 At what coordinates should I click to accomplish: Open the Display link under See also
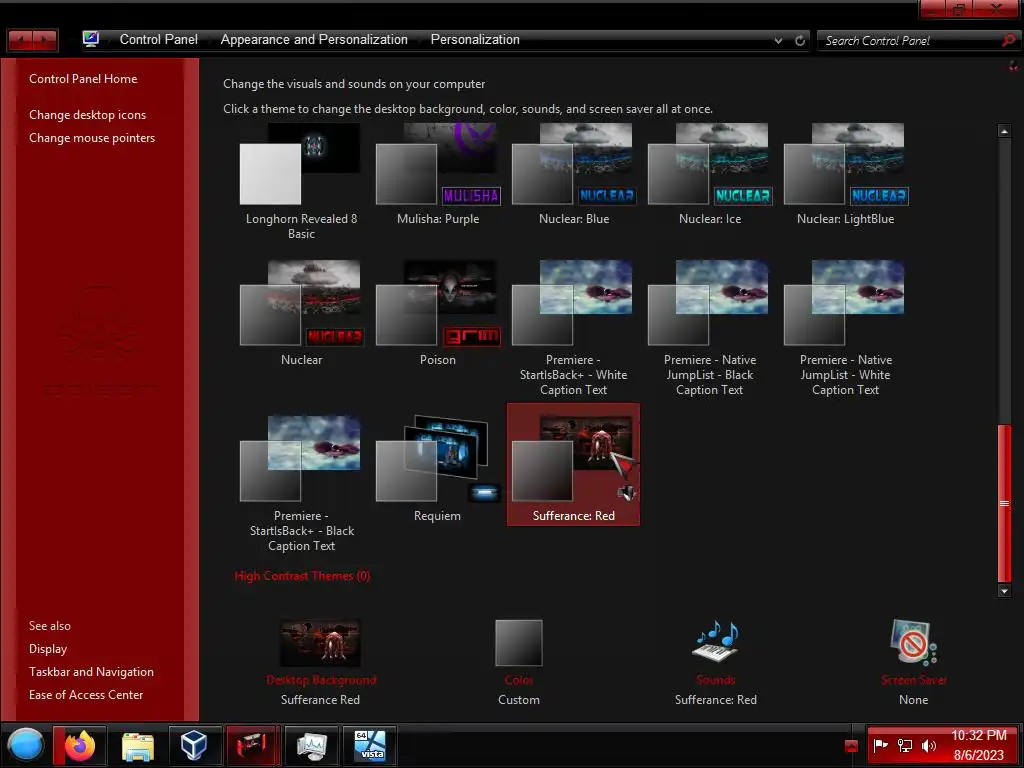point(48,648)
